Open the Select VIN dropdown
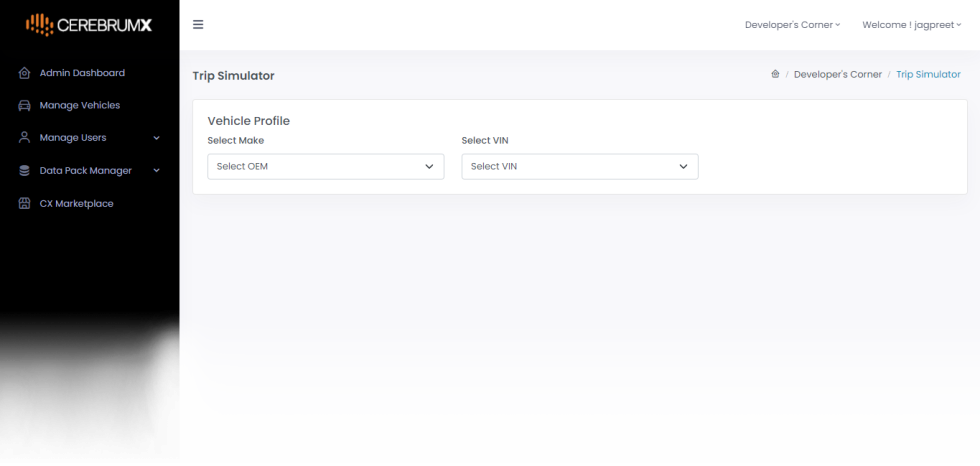980x466 pixels. 579,166
